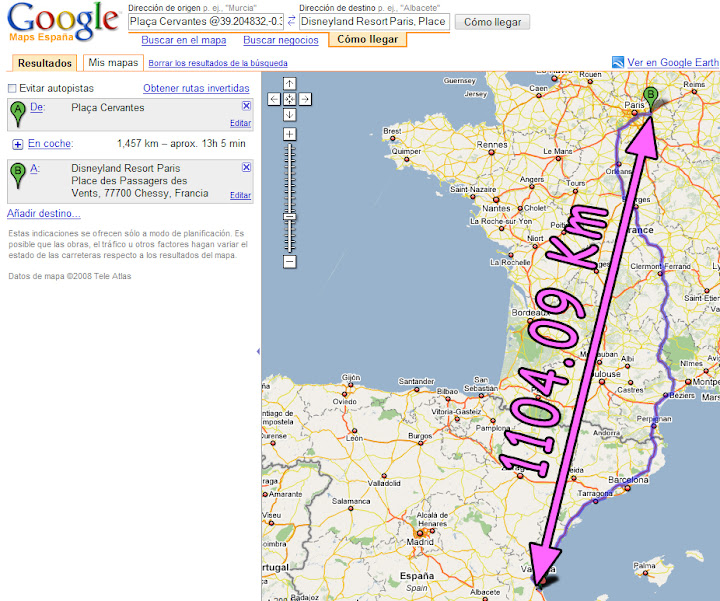Expand the En coche route details
Viewport: 720px width, 601px height.
tap(17, 145)
